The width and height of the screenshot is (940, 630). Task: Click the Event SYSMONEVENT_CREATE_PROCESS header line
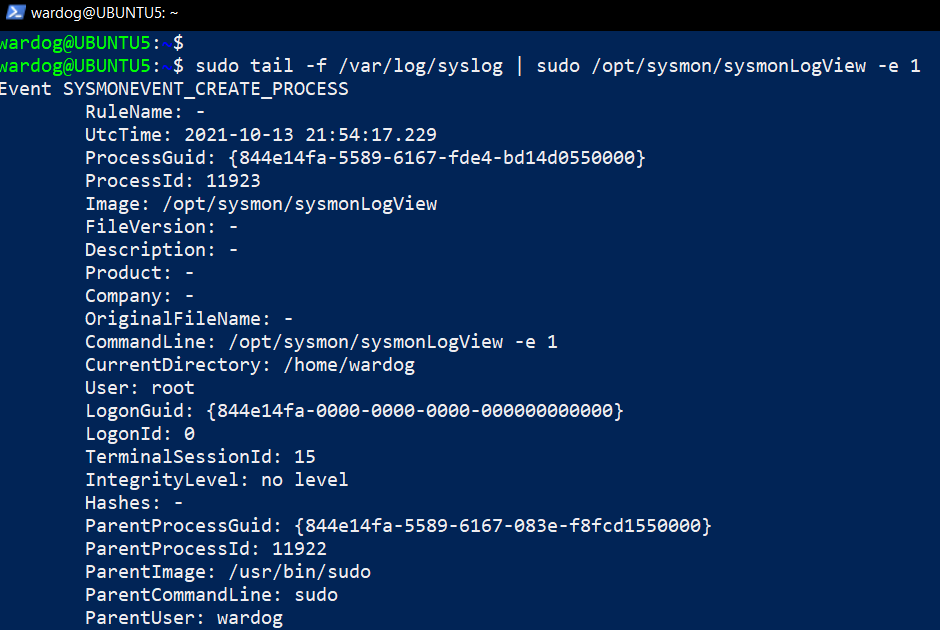point(174,89)
